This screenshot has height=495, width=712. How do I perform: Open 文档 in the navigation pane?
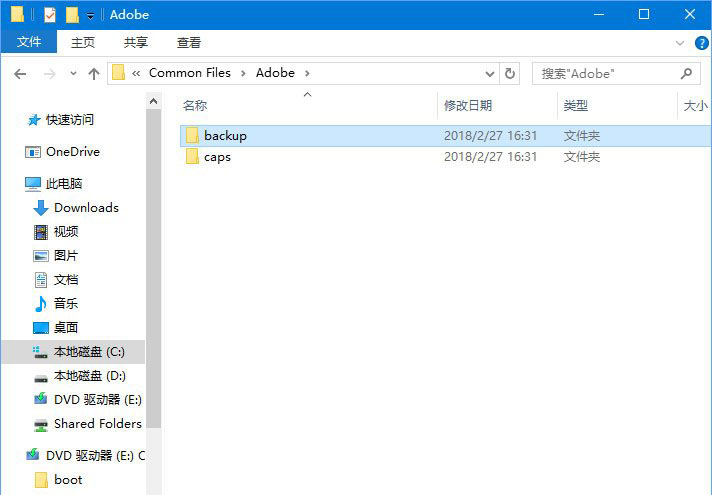pyautogui.click(x=66, y=280)
